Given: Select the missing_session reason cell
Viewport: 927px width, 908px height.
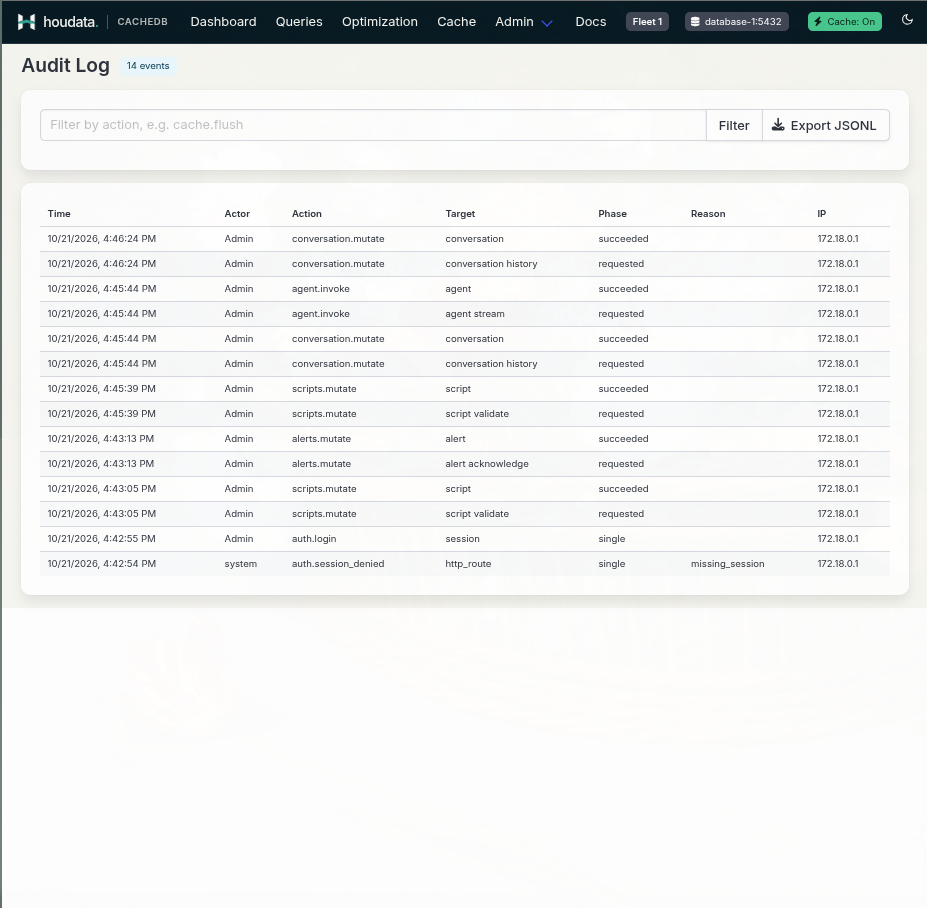Looking at the screenshot, I should click(x=727, y=564).
